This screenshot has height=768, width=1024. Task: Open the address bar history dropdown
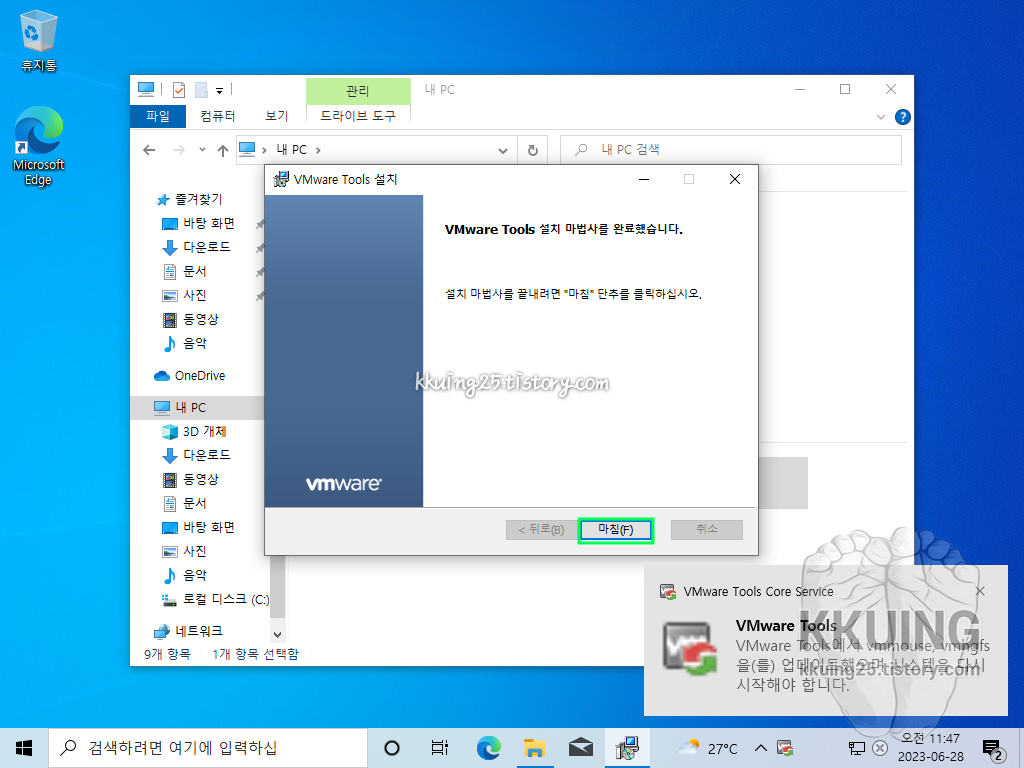point(503,150)
